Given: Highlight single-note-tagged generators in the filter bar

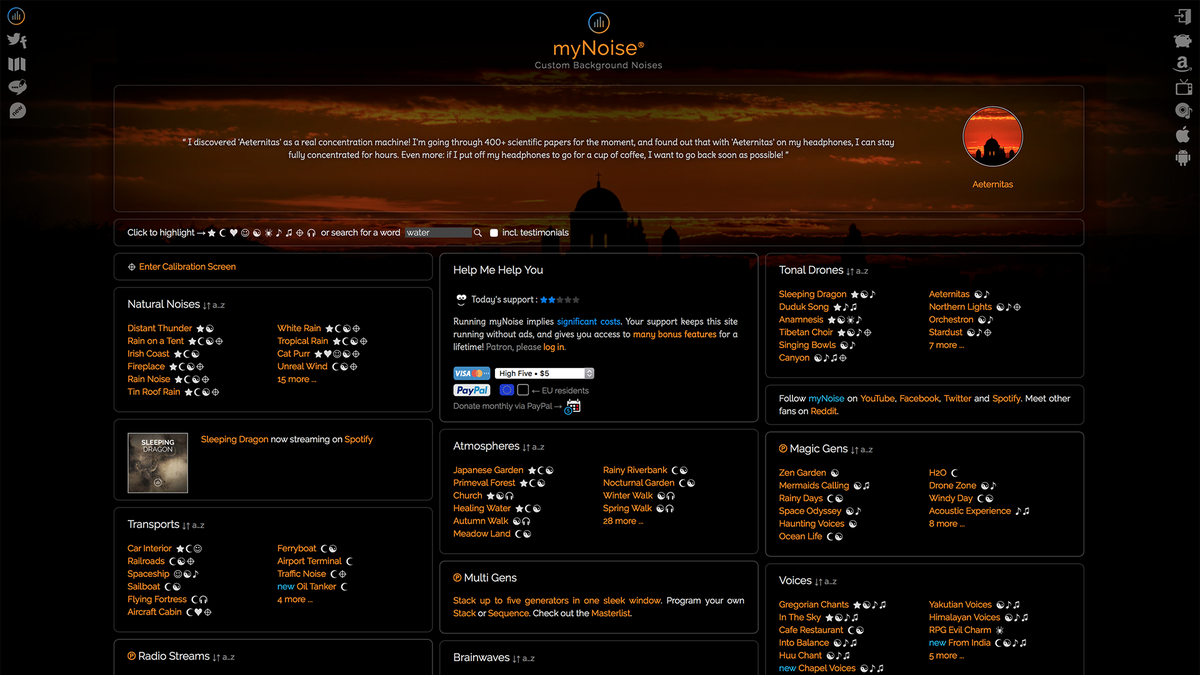Looking at the screenshot, I should (278, 232).
